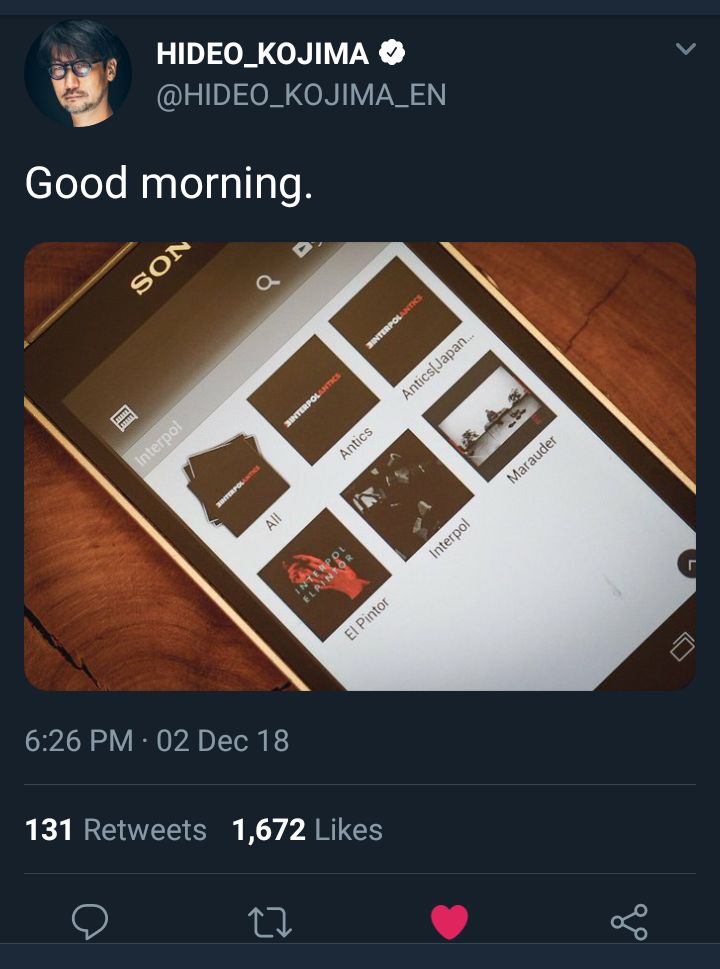
Task: View the list of 131 Retweets
Action: point(116,830)
